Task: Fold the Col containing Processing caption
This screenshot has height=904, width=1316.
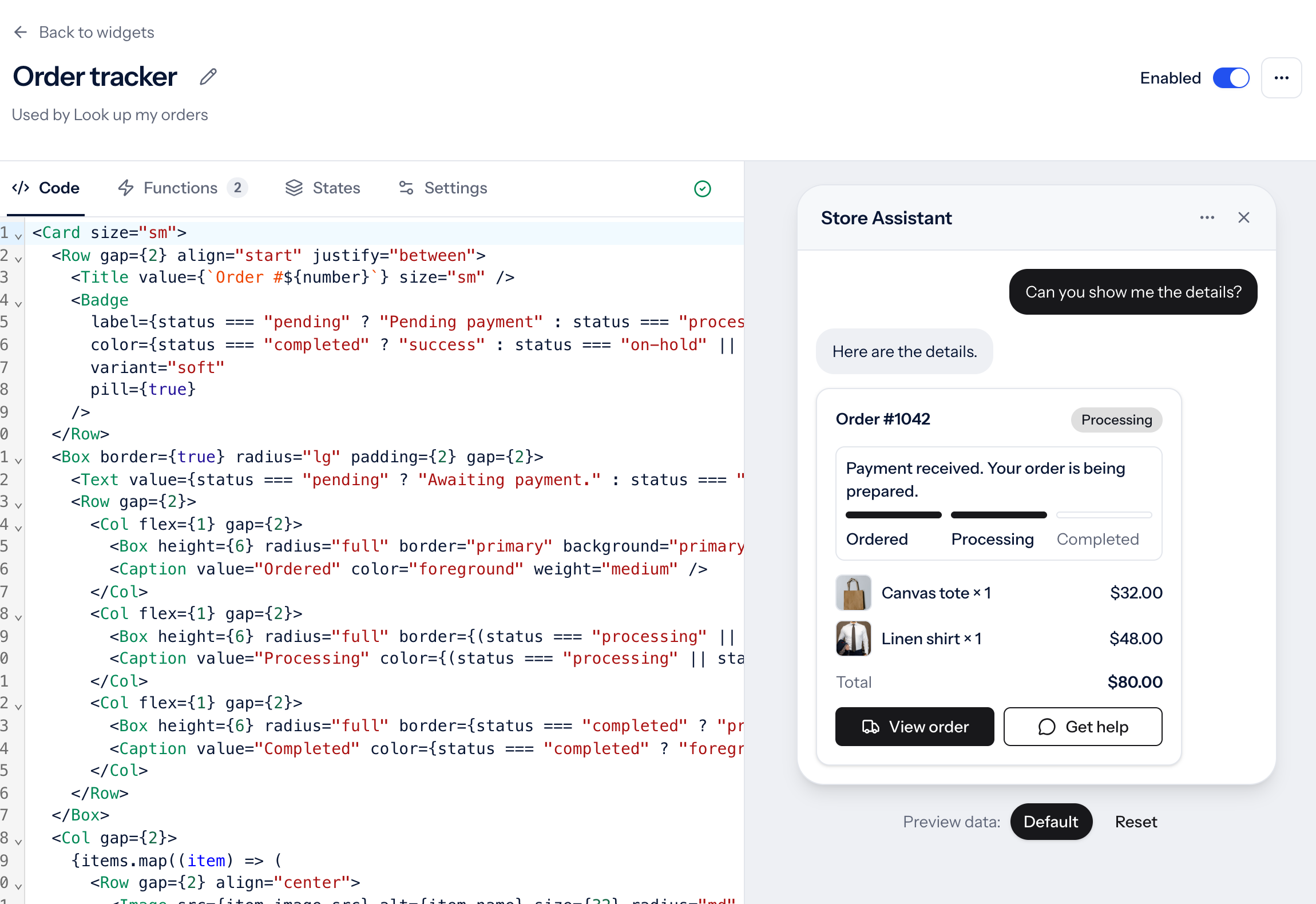Action: (18, 617)
